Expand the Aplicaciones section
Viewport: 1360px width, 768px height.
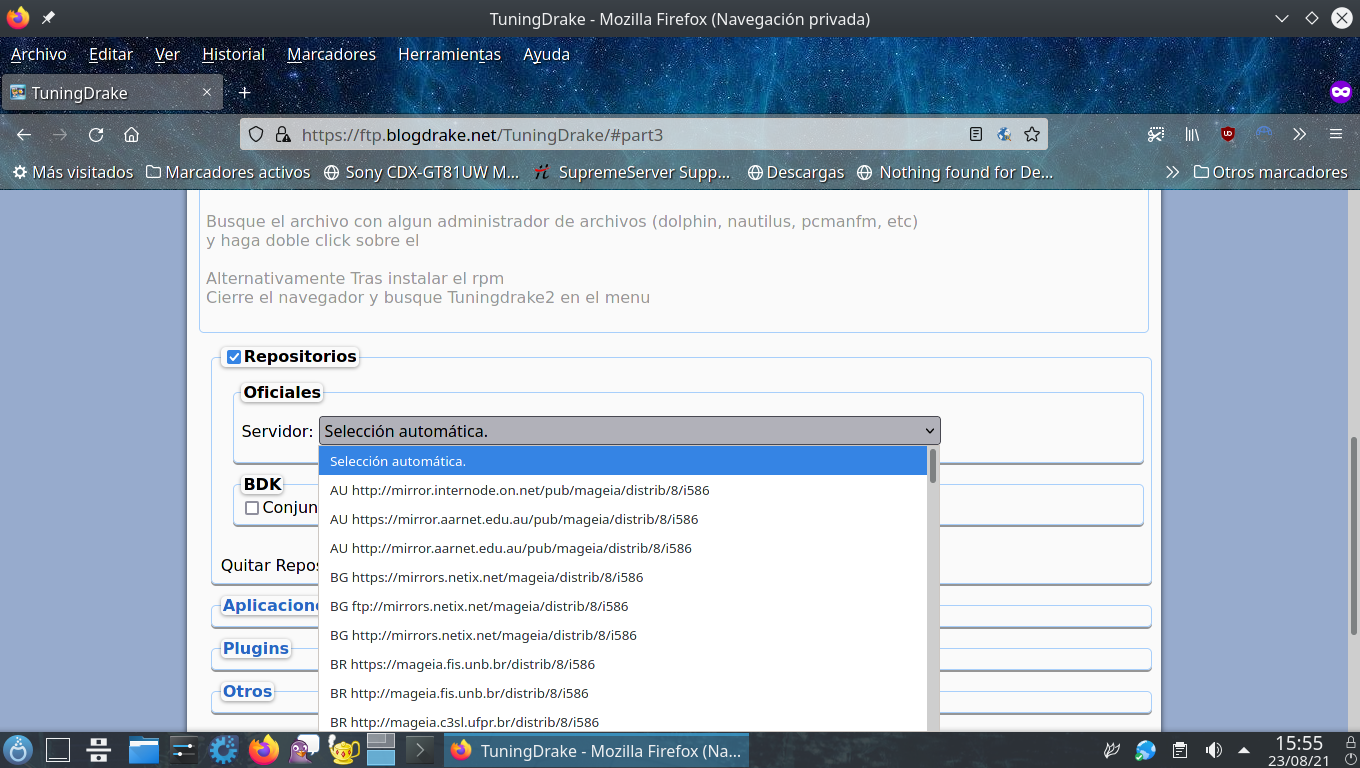tap(270, 605)
